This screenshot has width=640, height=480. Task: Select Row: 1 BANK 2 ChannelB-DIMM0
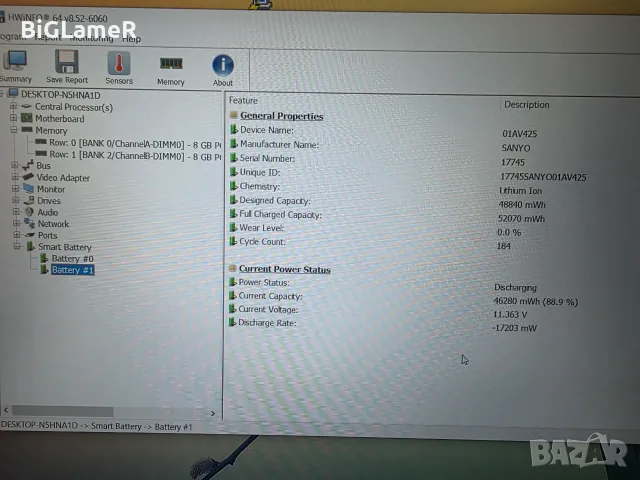[134, 156]
